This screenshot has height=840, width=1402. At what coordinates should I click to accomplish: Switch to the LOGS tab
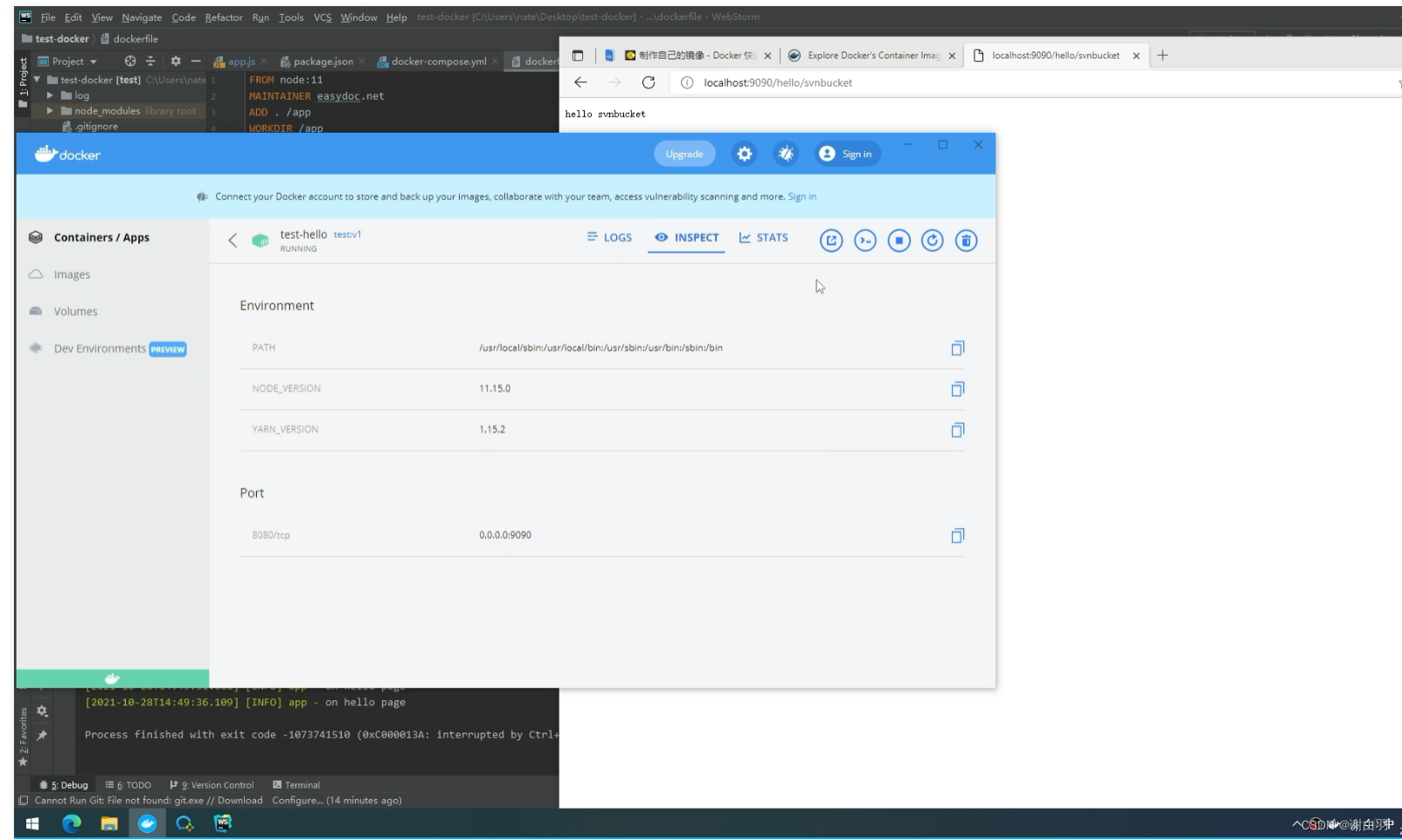pos(609,237)
